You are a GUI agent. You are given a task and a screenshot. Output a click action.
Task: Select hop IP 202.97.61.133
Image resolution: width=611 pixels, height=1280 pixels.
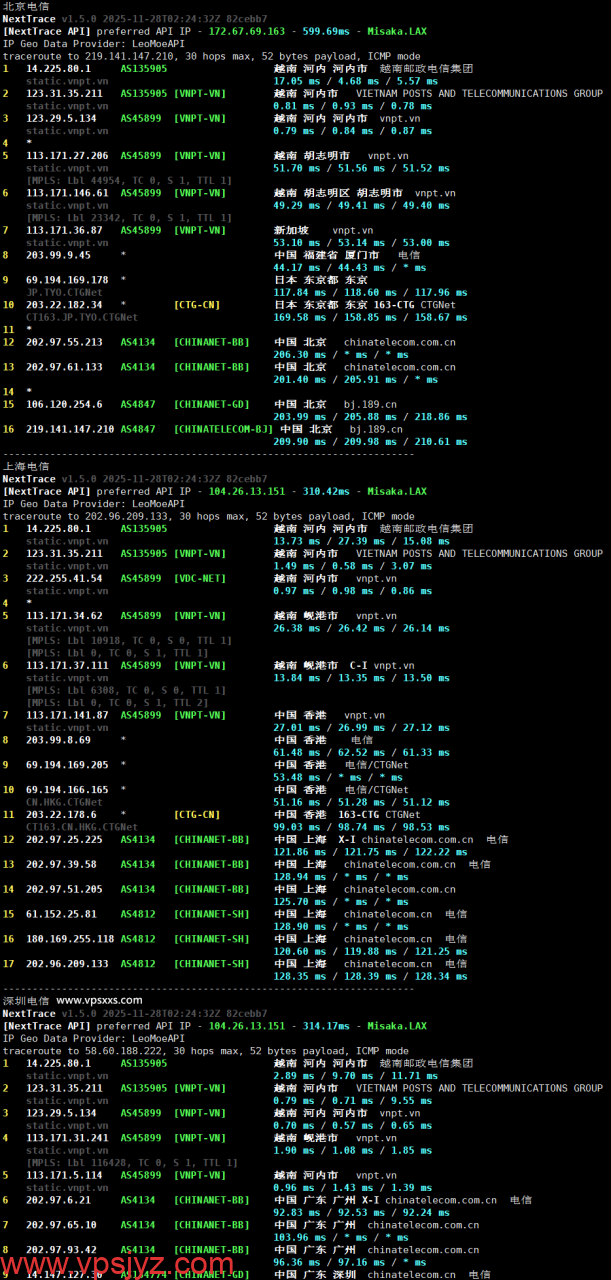(x=64, y=367)
